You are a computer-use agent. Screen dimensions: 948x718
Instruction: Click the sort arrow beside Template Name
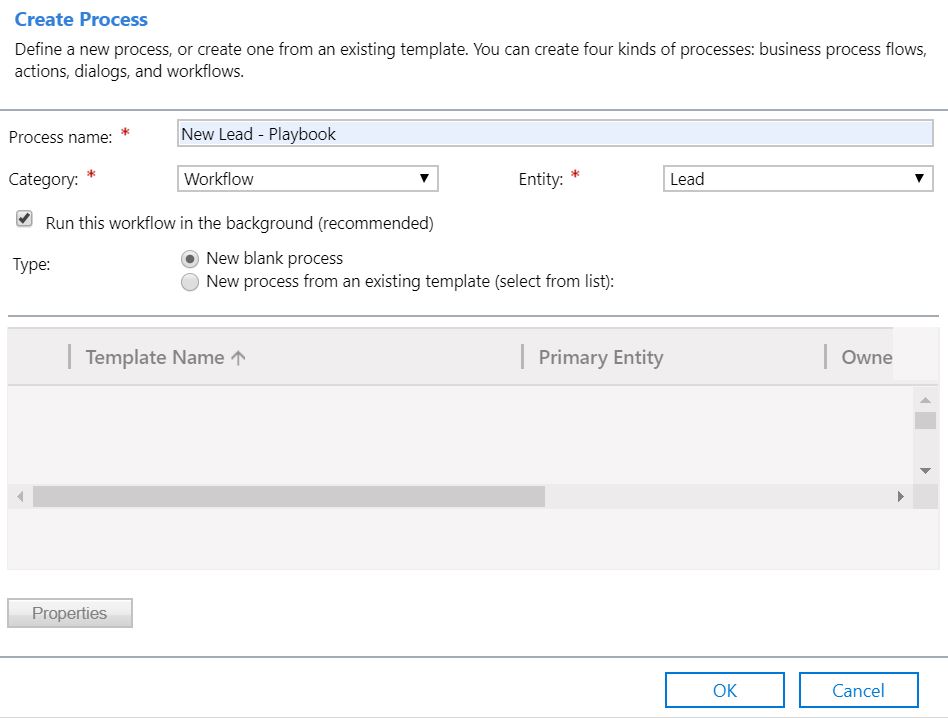point(238,358)
